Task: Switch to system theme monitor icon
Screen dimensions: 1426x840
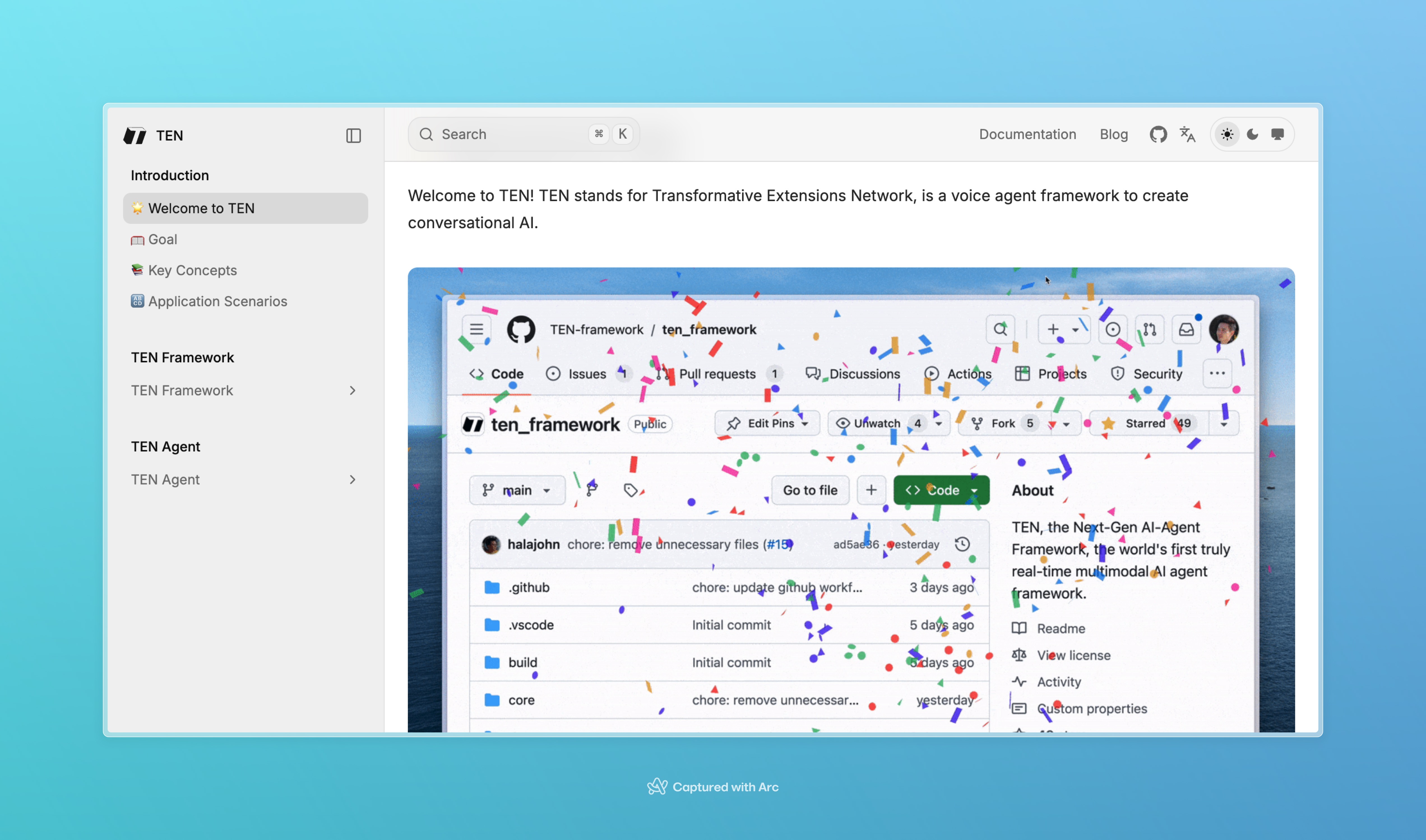Action: tap(1277, 135)
